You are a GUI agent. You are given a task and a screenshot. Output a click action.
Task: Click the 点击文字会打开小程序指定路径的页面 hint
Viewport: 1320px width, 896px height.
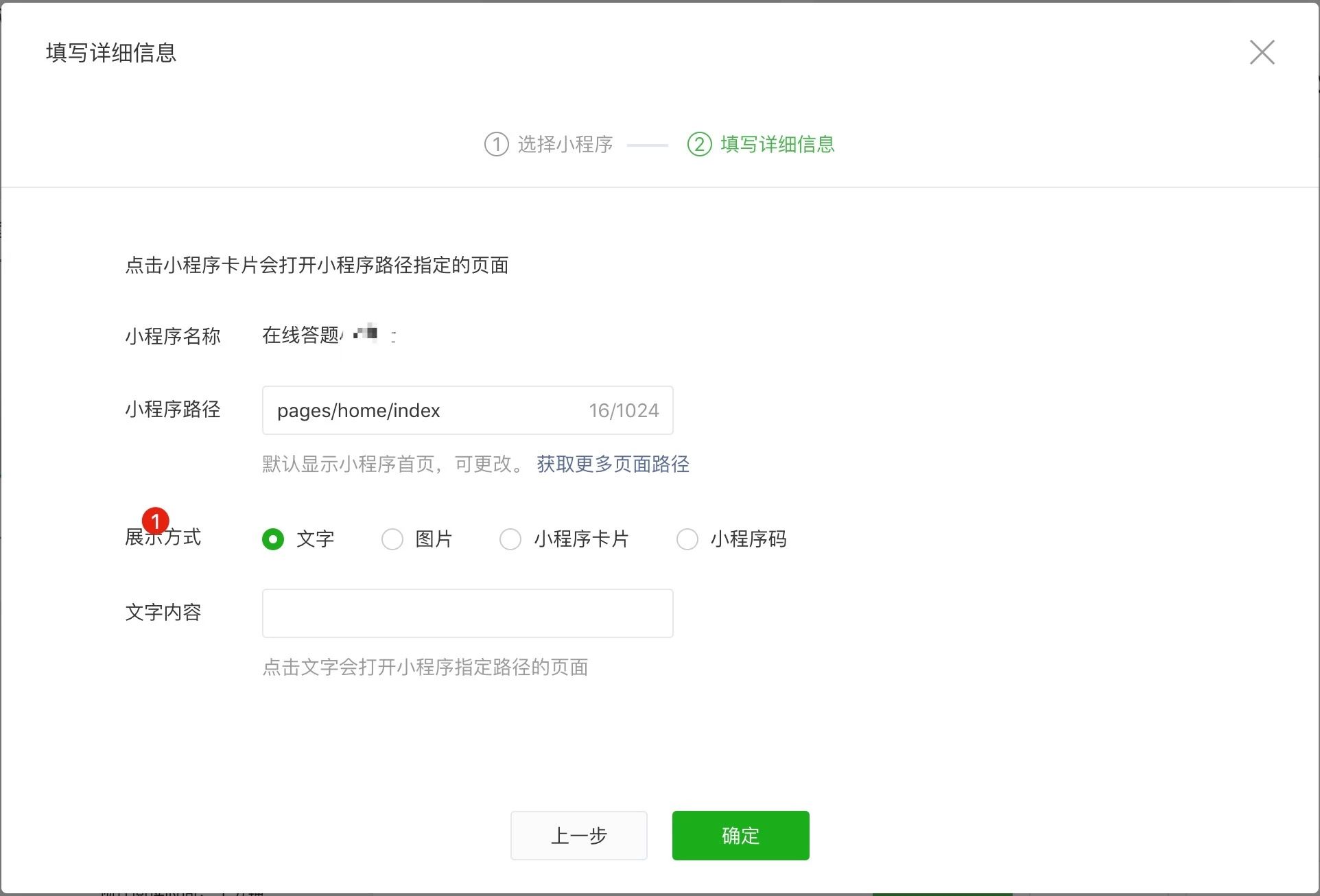[425, 668]
